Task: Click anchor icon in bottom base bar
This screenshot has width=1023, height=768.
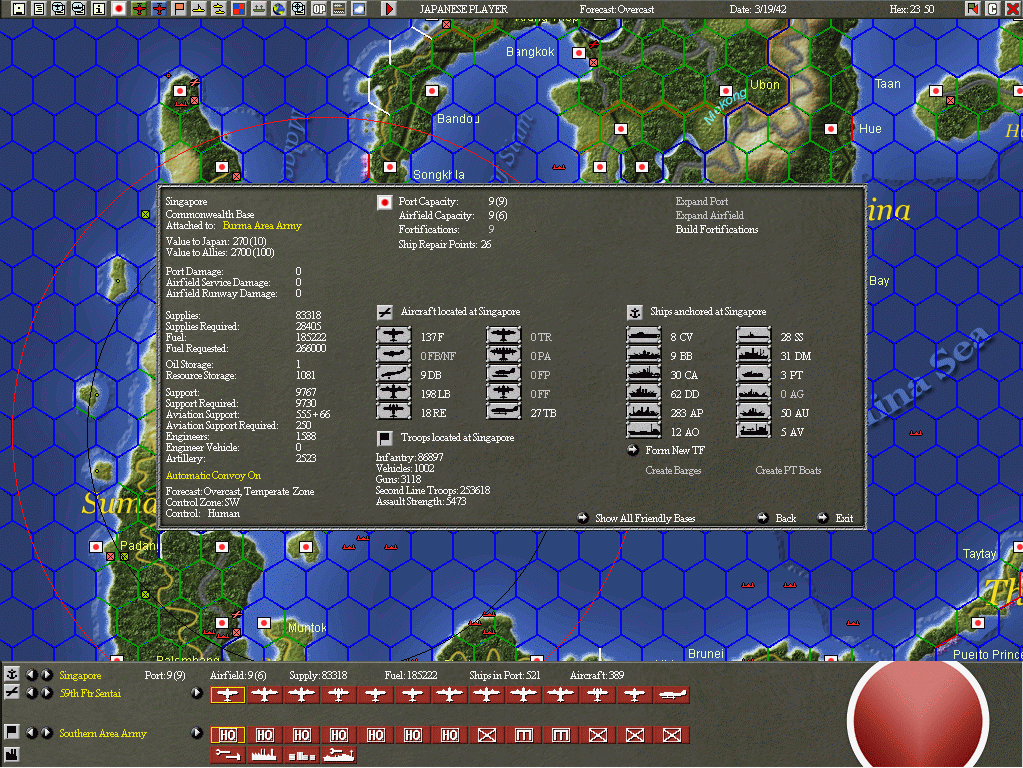Action: (12, 674)
